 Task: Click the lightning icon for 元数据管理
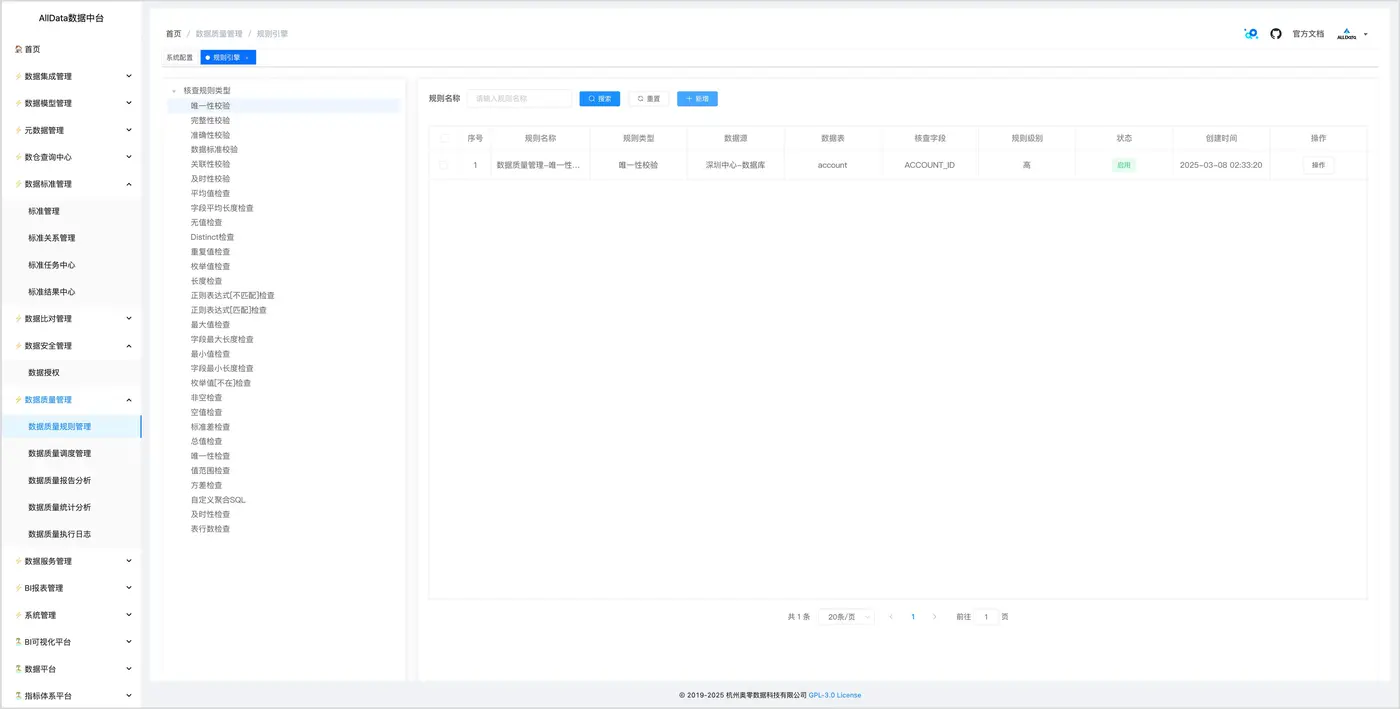point(18,130)
